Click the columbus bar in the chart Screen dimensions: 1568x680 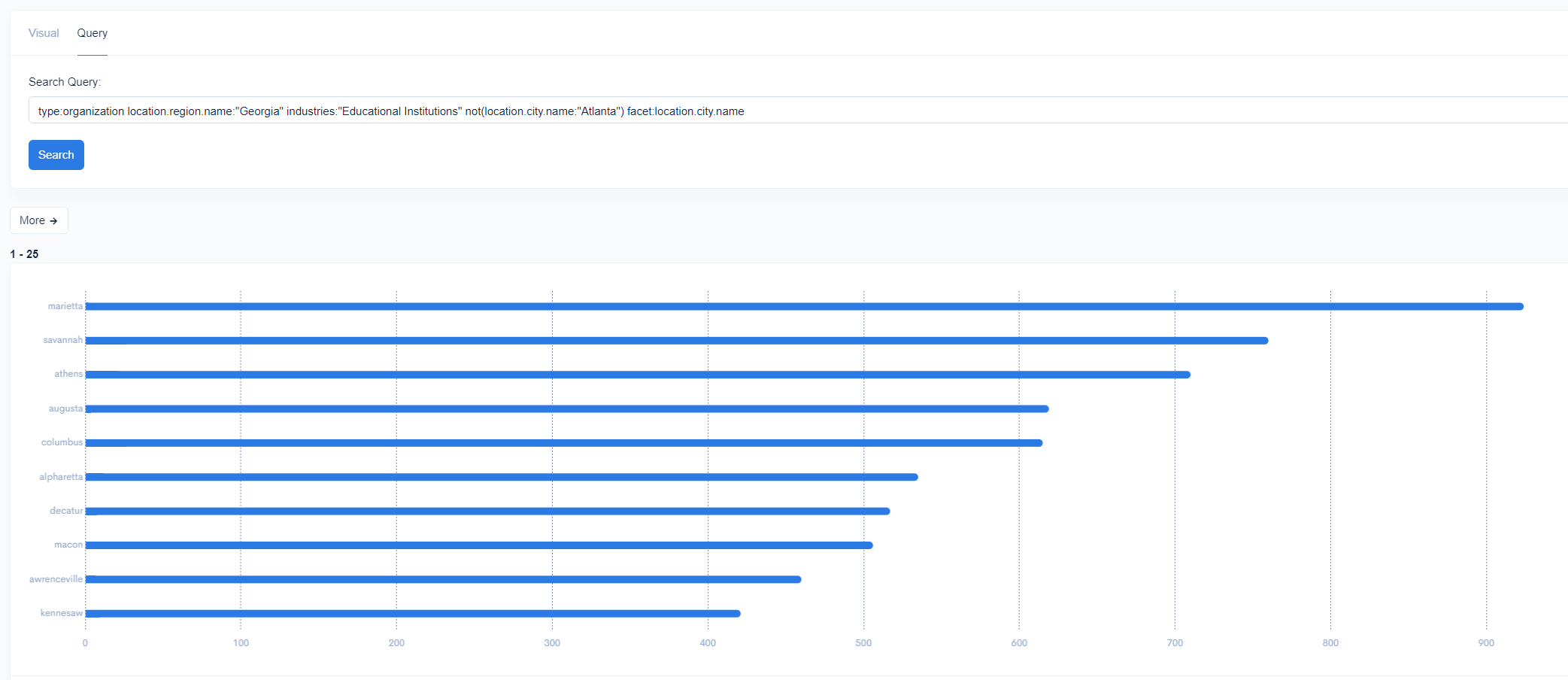pos(564,443)
